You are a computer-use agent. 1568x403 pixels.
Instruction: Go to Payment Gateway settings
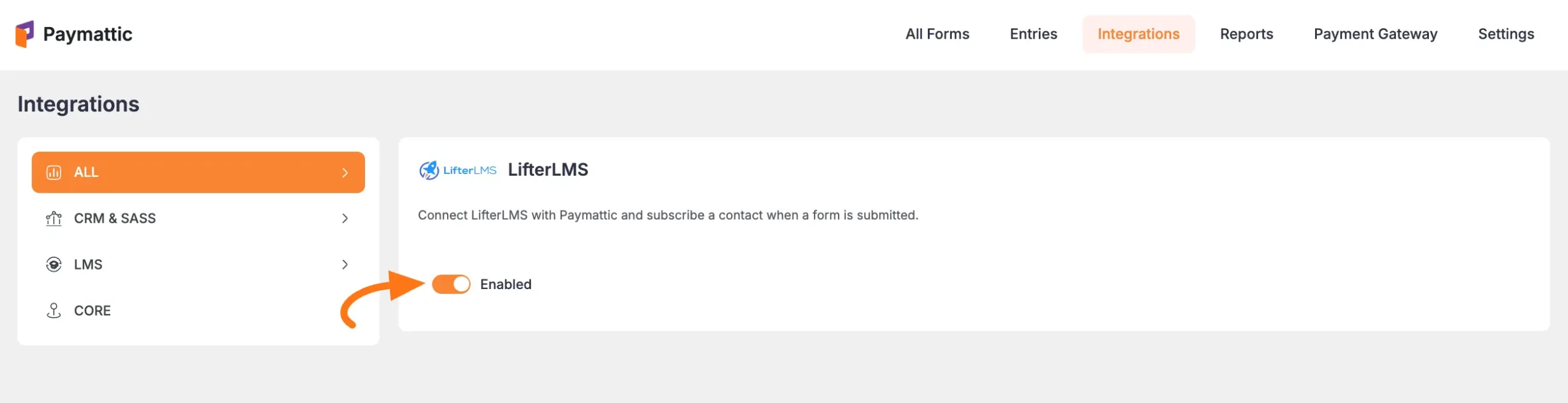click(x=1376, y=34)
